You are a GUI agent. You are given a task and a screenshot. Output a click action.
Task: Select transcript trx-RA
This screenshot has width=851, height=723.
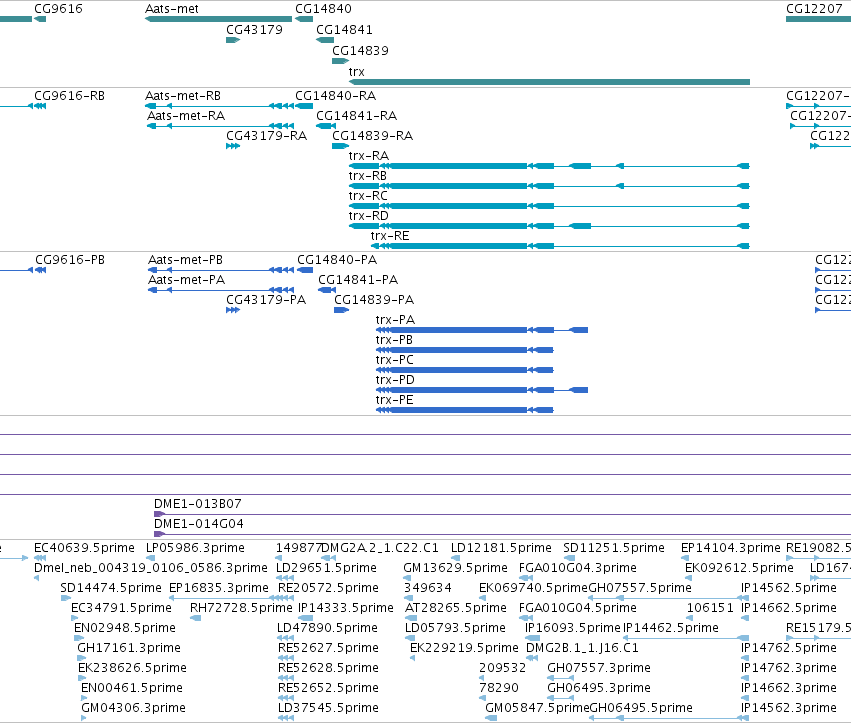[x=549, y=166]
